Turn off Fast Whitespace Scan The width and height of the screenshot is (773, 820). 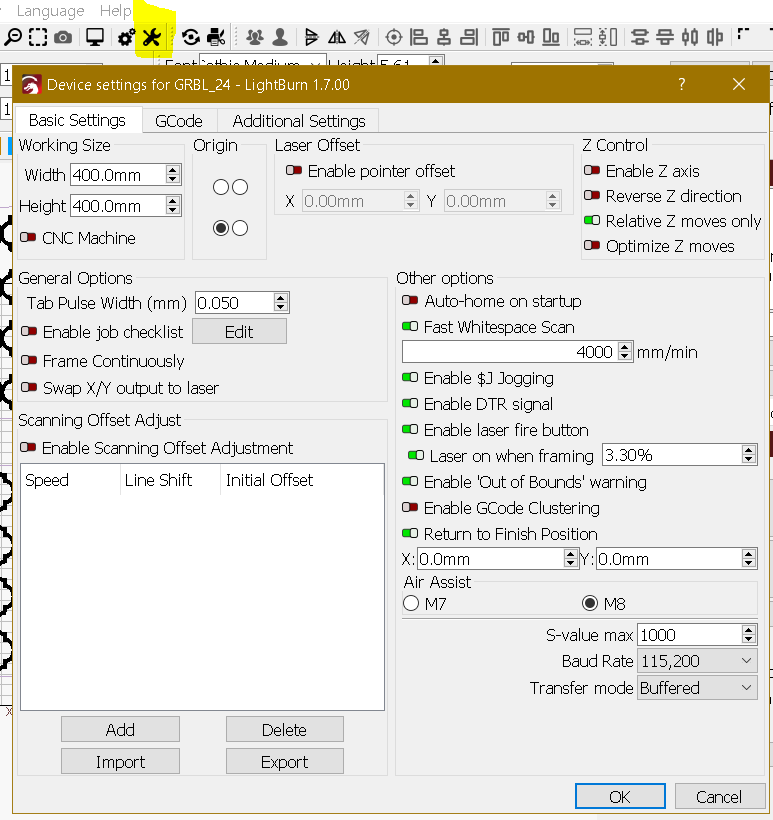(x=410, y=327)
